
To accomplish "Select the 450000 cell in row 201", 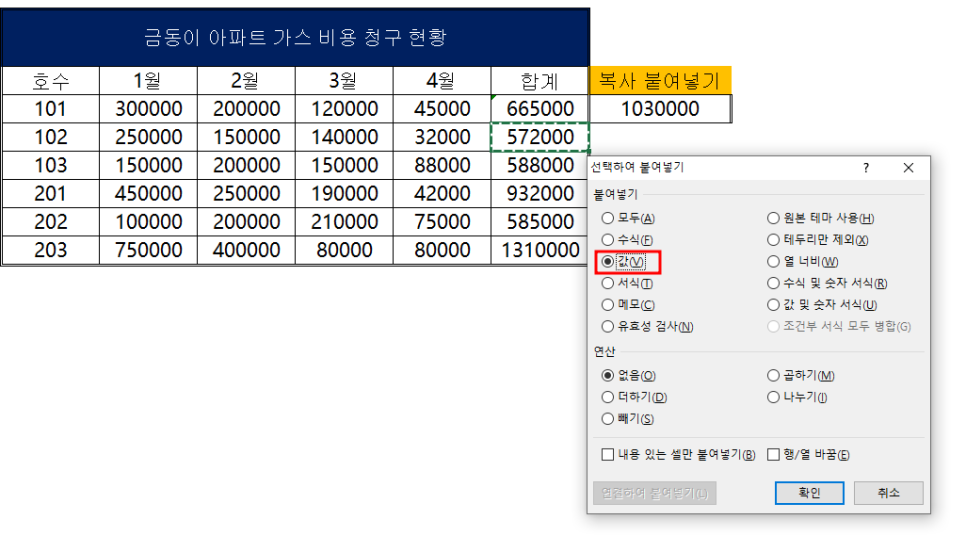I will point(148,193).
